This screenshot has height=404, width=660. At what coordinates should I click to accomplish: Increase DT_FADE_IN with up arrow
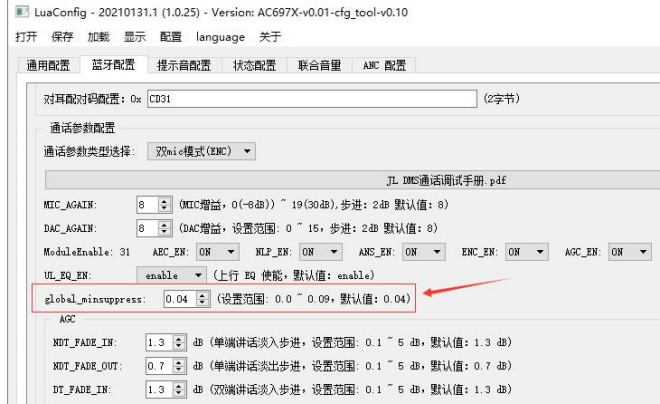point(179,386)
